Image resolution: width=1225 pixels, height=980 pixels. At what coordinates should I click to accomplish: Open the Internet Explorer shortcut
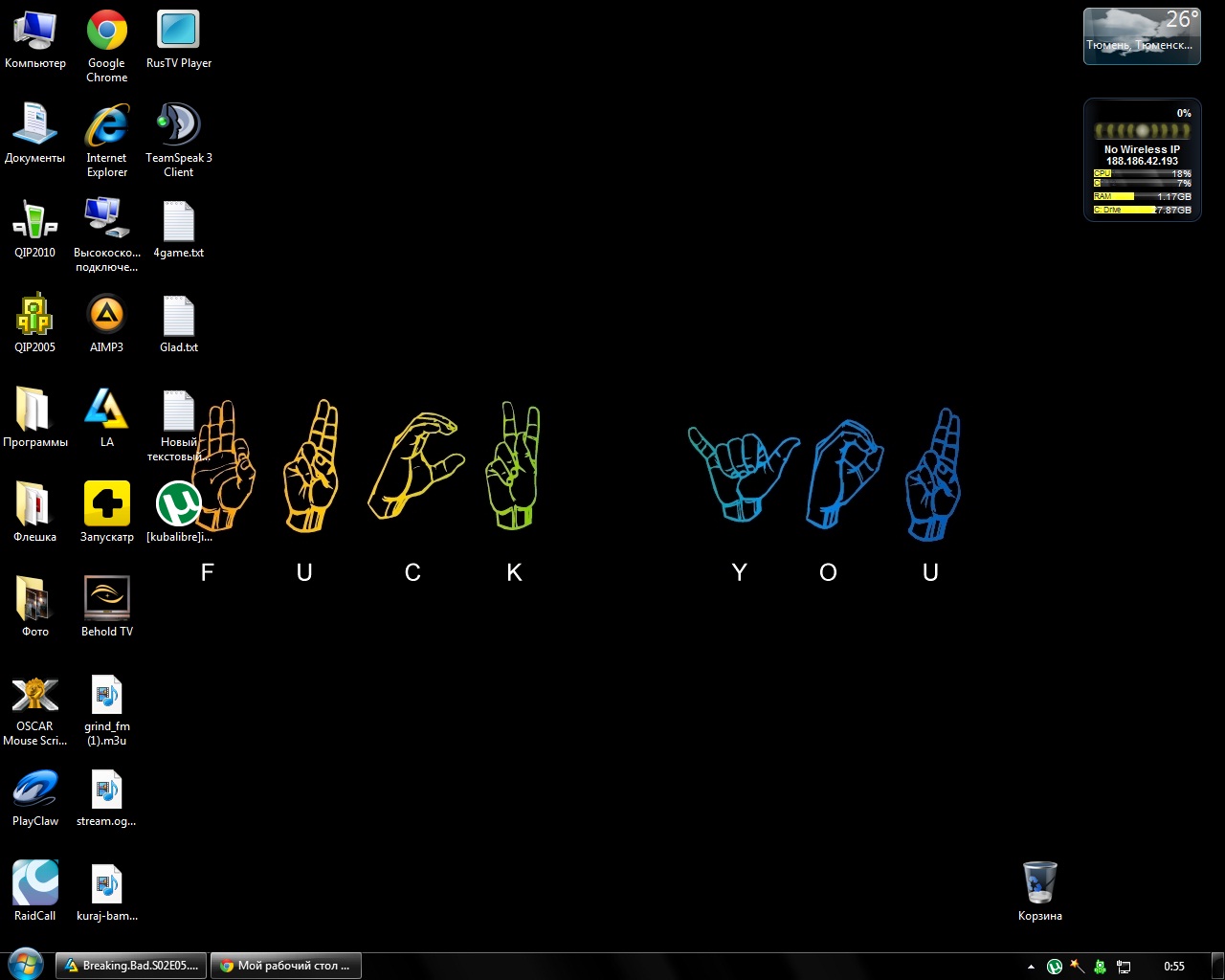106,125
